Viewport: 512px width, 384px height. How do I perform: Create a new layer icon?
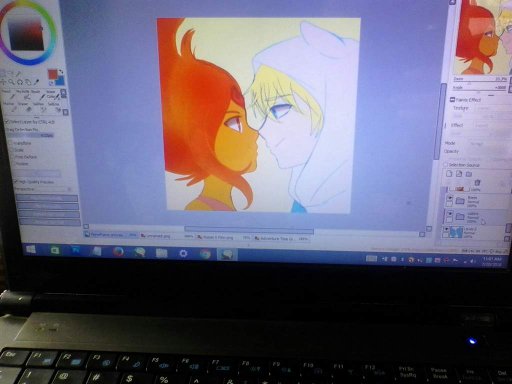(x=449, y=174)
